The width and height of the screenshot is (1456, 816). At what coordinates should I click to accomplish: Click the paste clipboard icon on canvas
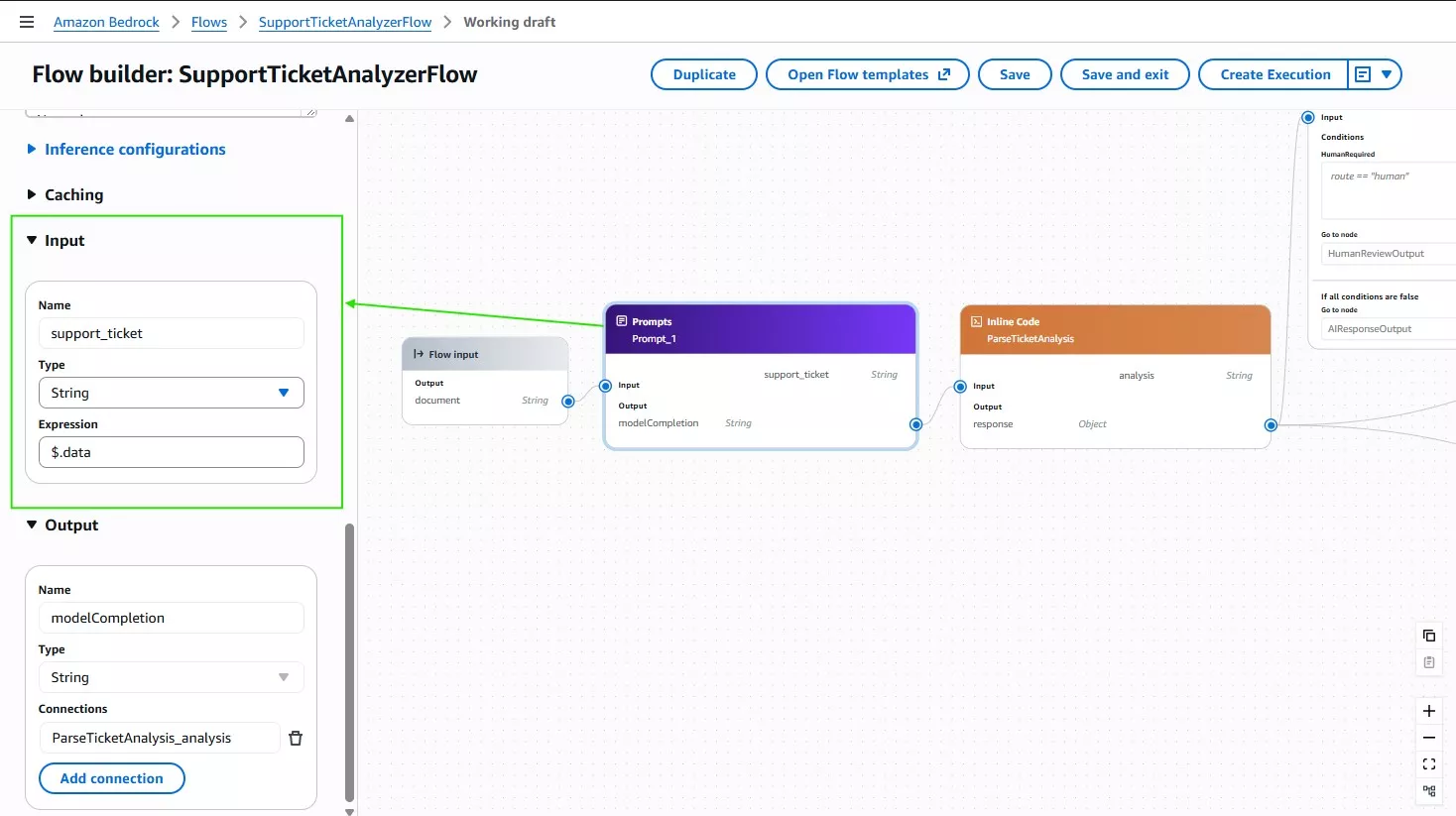[1429, 662]
